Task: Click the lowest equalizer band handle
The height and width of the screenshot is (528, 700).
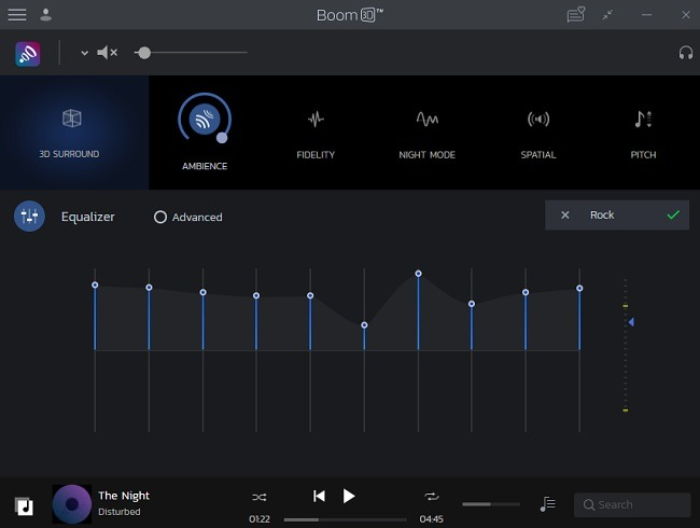Action: [364, 325]
